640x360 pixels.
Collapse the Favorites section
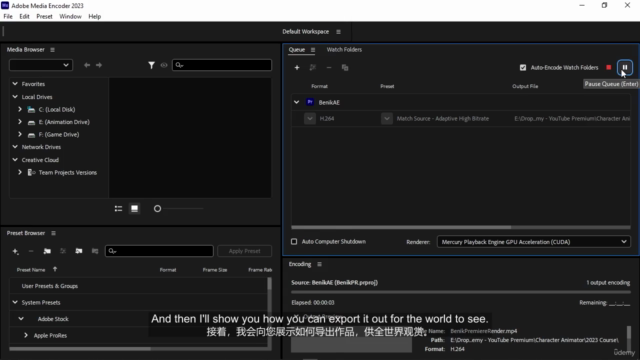pyautogui.click(x=15, y=84)
